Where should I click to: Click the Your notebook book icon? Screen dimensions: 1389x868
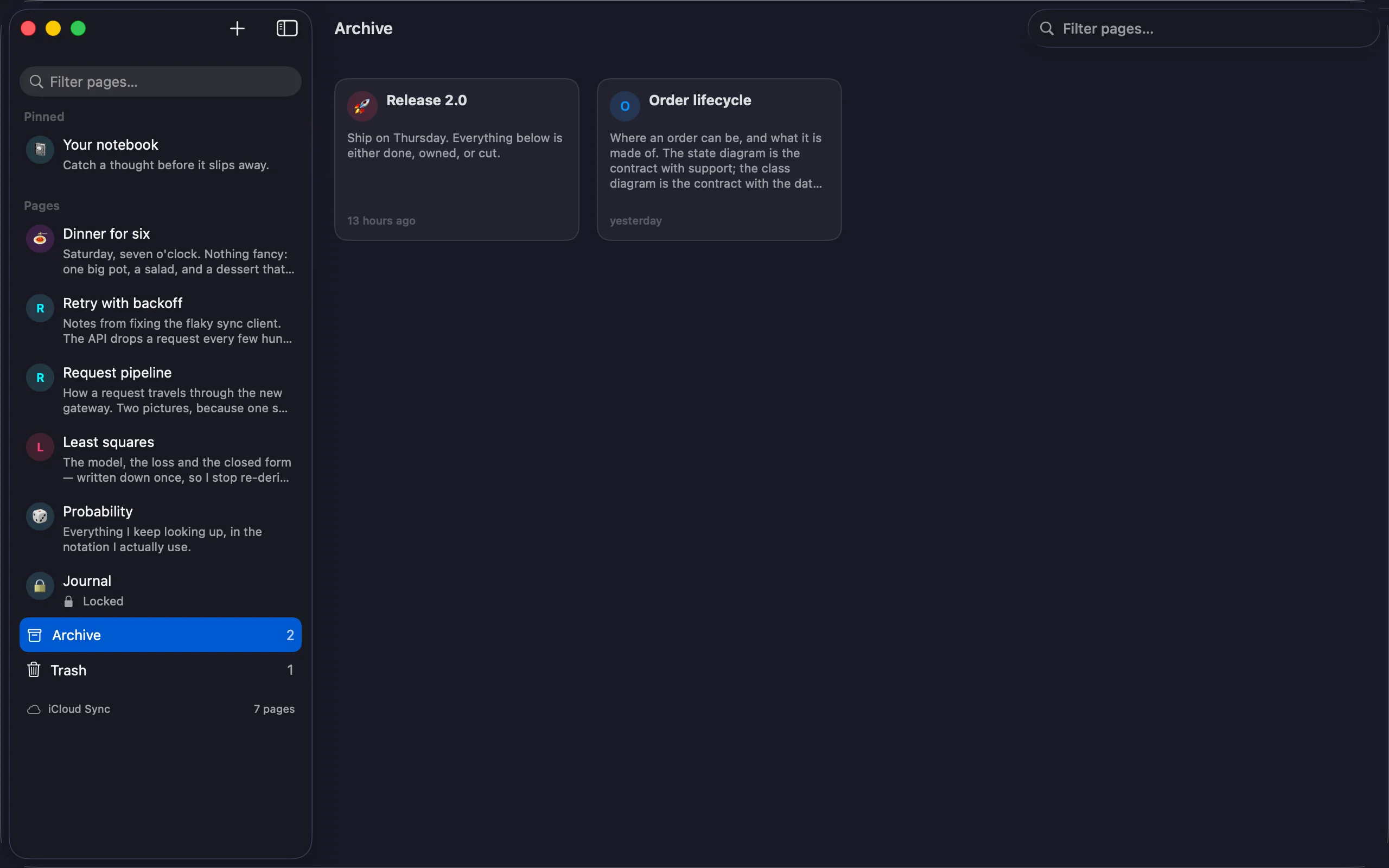40,150
